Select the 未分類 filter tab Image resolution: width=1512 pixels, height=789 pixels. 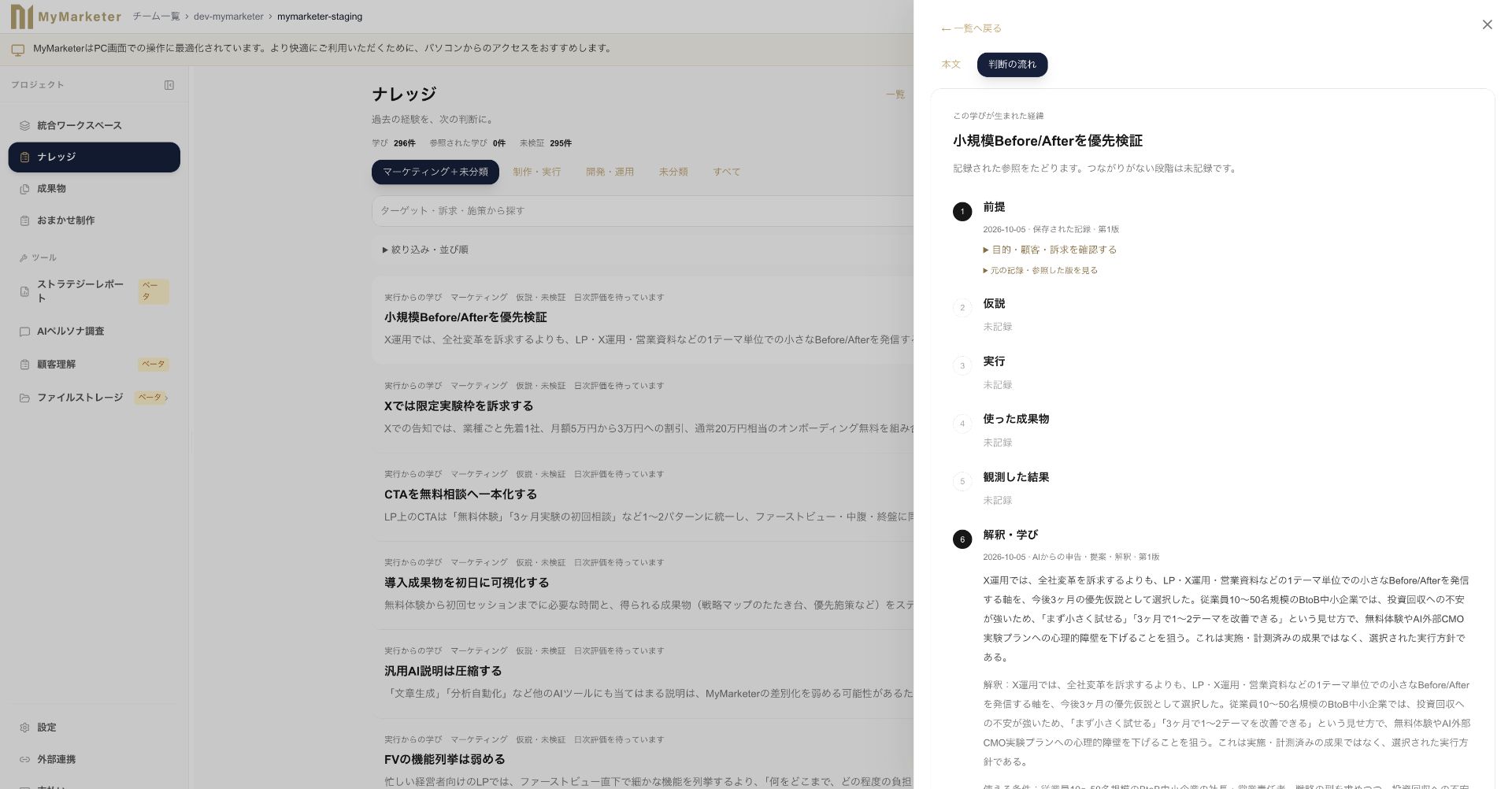click(673, 172)
